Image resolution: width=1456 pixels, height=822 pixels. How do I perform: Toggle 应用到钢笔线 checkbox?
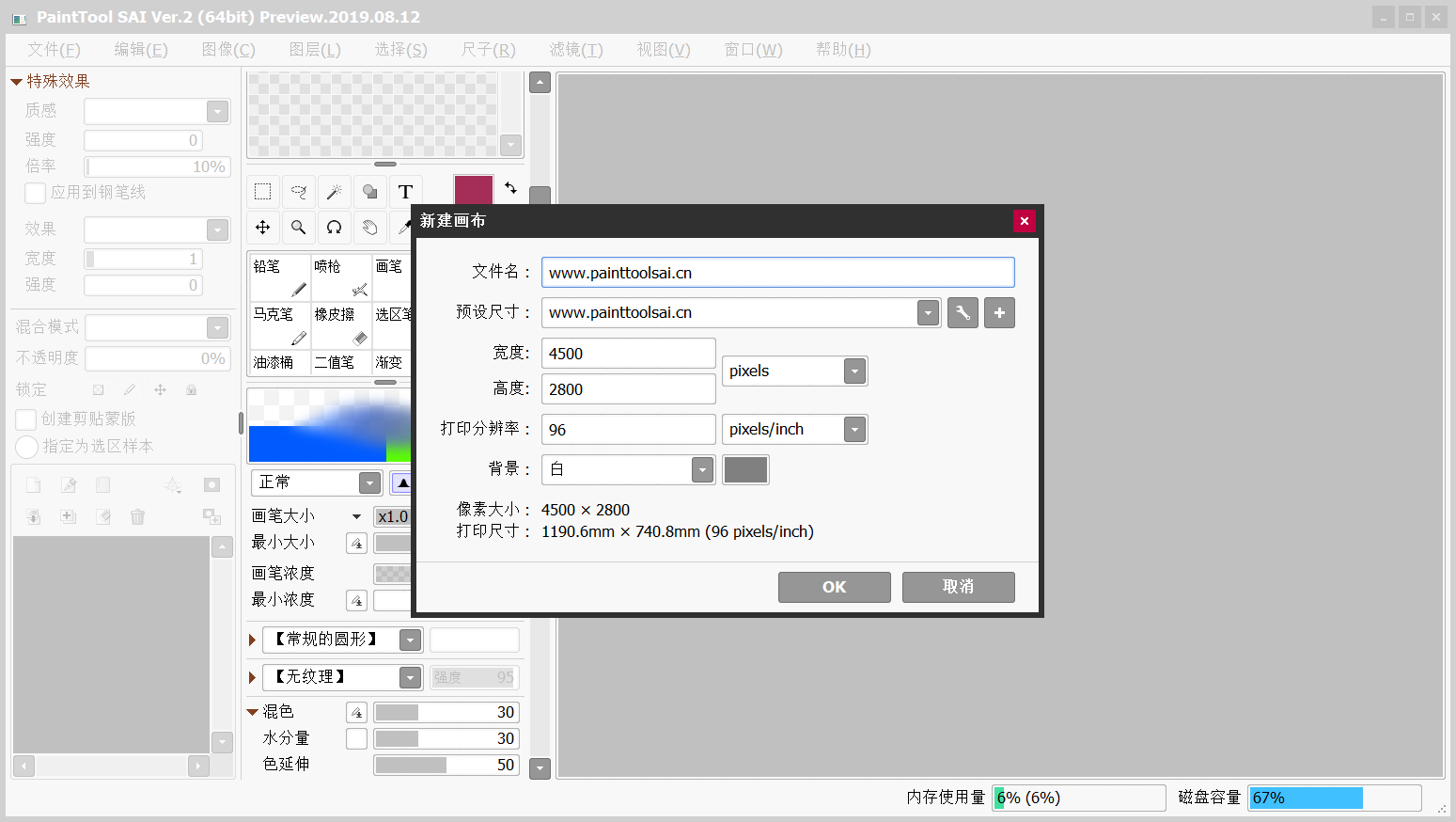click(x=35, y=193)
